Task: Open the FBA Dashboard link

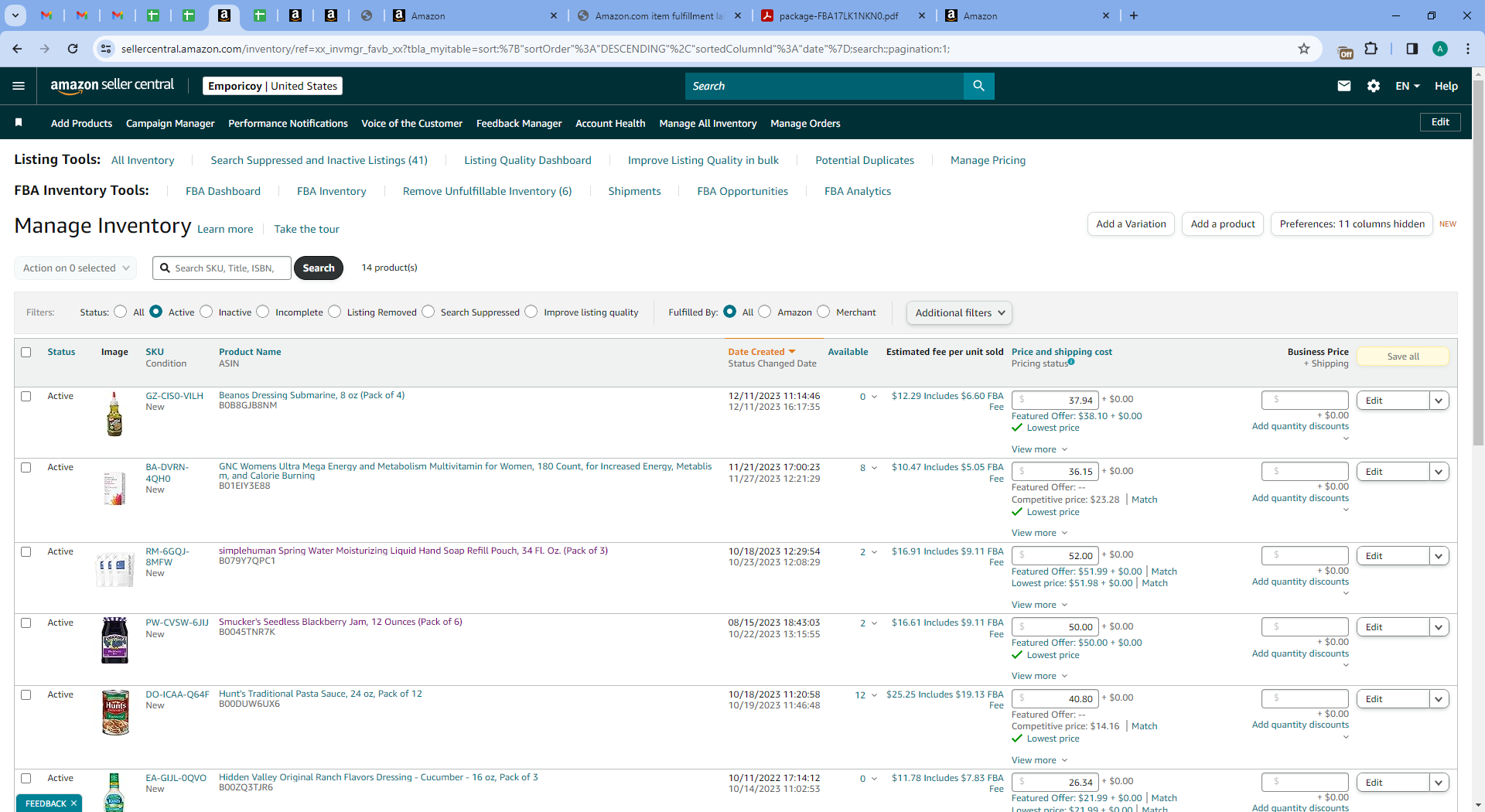Action: (223, 191)
